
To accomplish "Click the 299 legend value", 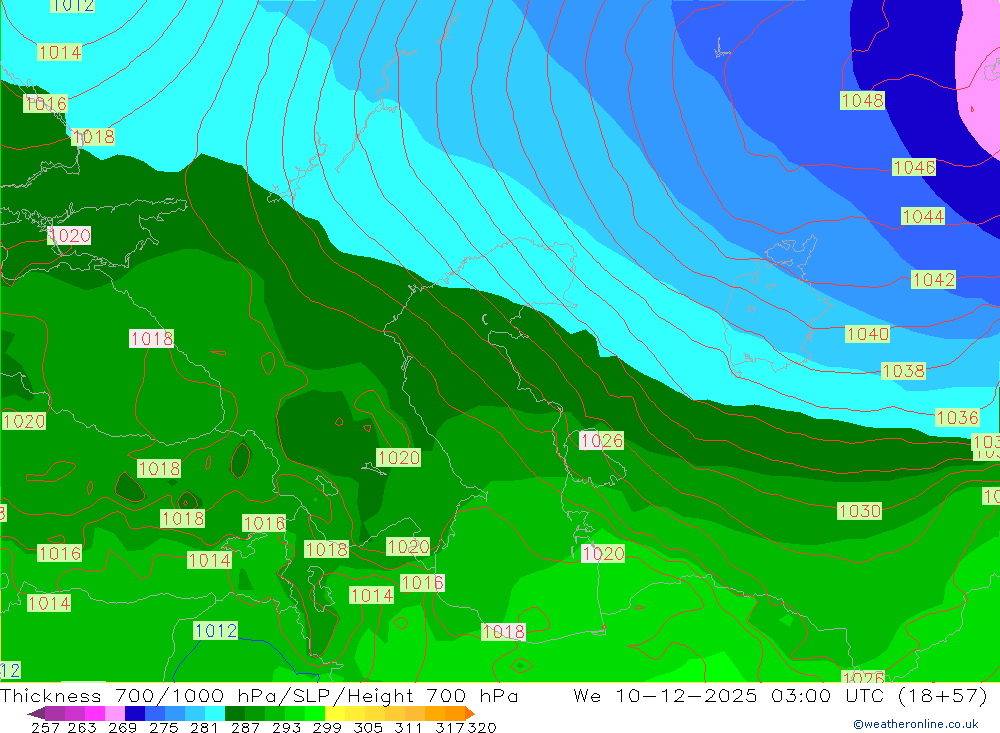I will (x=327, y=727).
